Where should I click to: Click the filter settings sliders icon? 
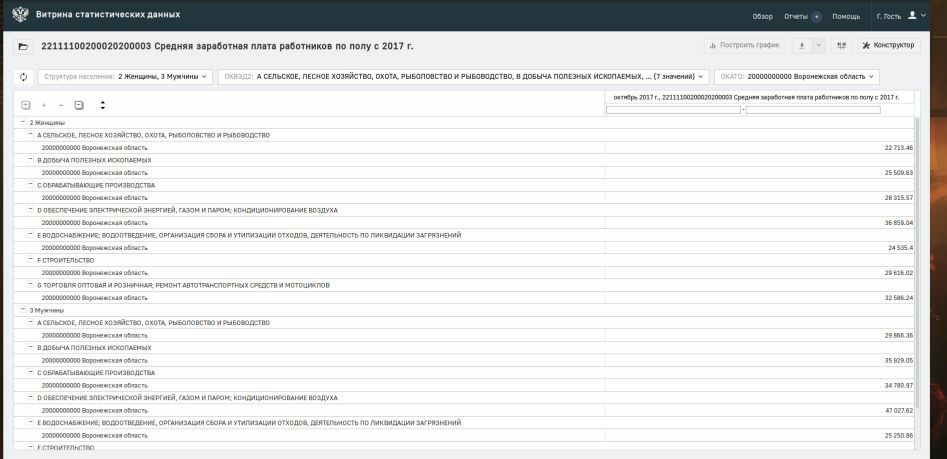pos(841,45)
